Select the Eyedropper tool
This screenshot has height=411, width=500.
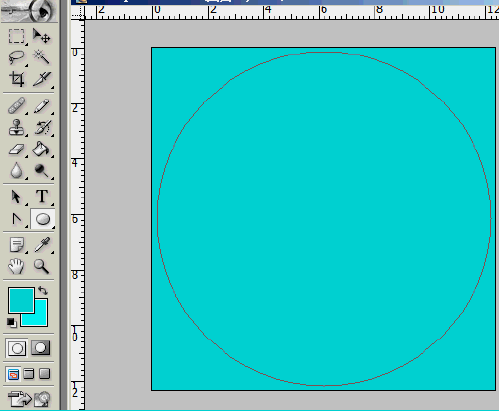tap(42, 245)
